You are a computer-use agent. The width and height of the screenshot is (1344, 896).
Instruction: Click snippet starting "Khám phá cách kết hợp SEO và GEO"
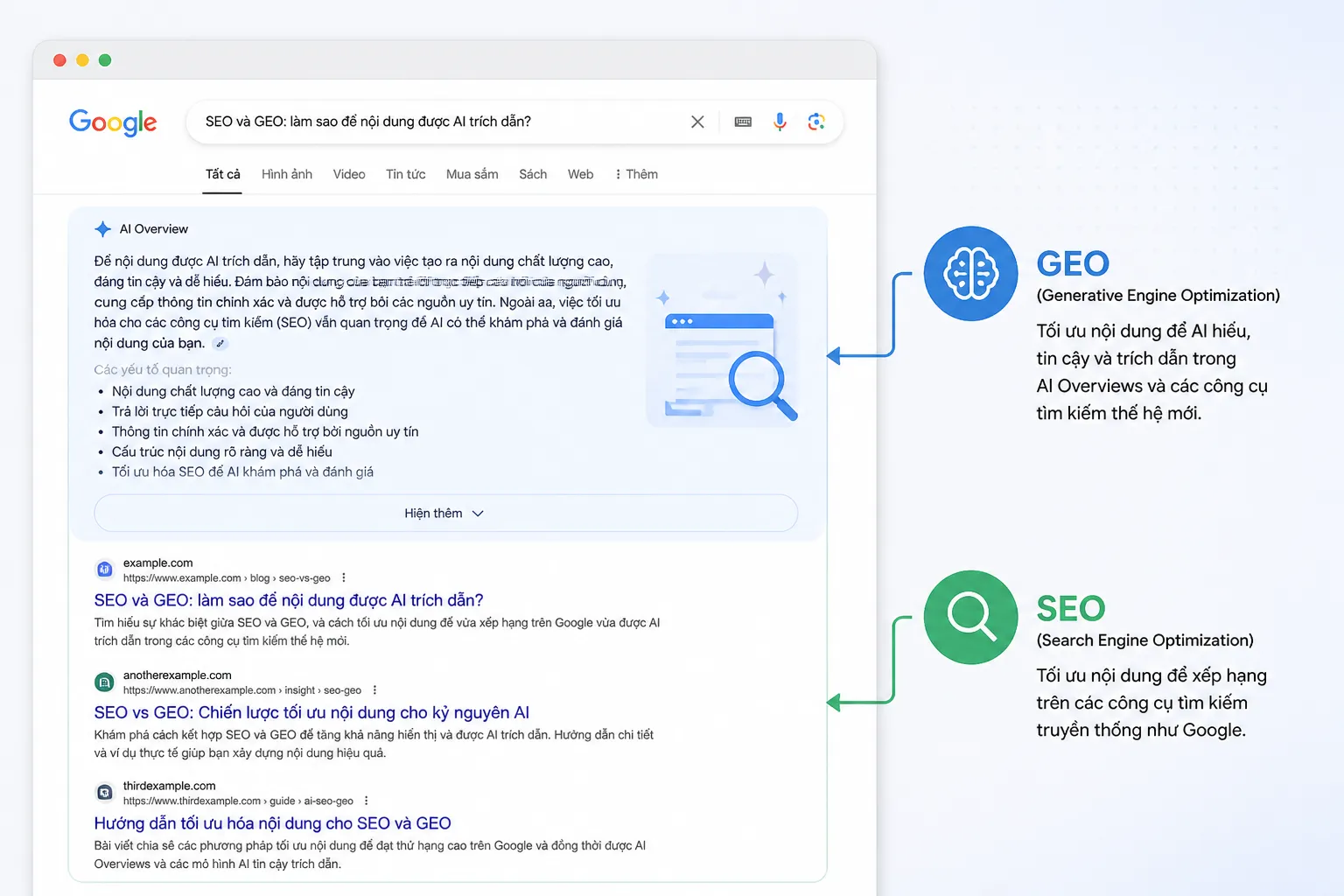pyautogui.click(x=374, y=744)
